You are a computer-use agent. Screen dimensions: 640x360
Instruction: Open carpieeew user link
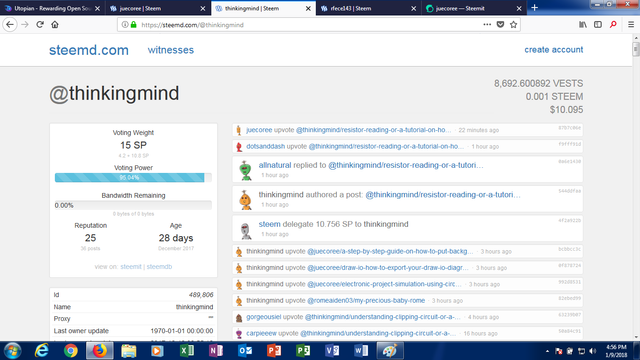(261, 333)
